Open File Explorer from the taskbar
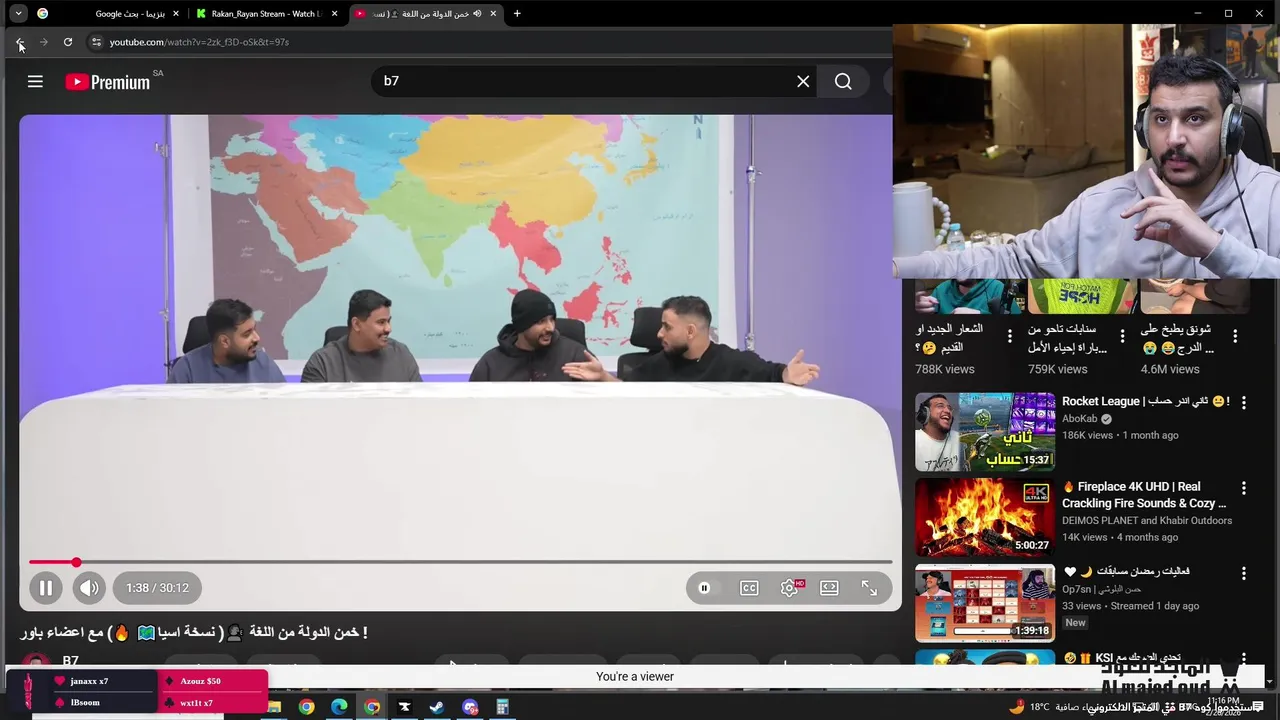The height and width of the screenshot is (720, 1280). 274,707
